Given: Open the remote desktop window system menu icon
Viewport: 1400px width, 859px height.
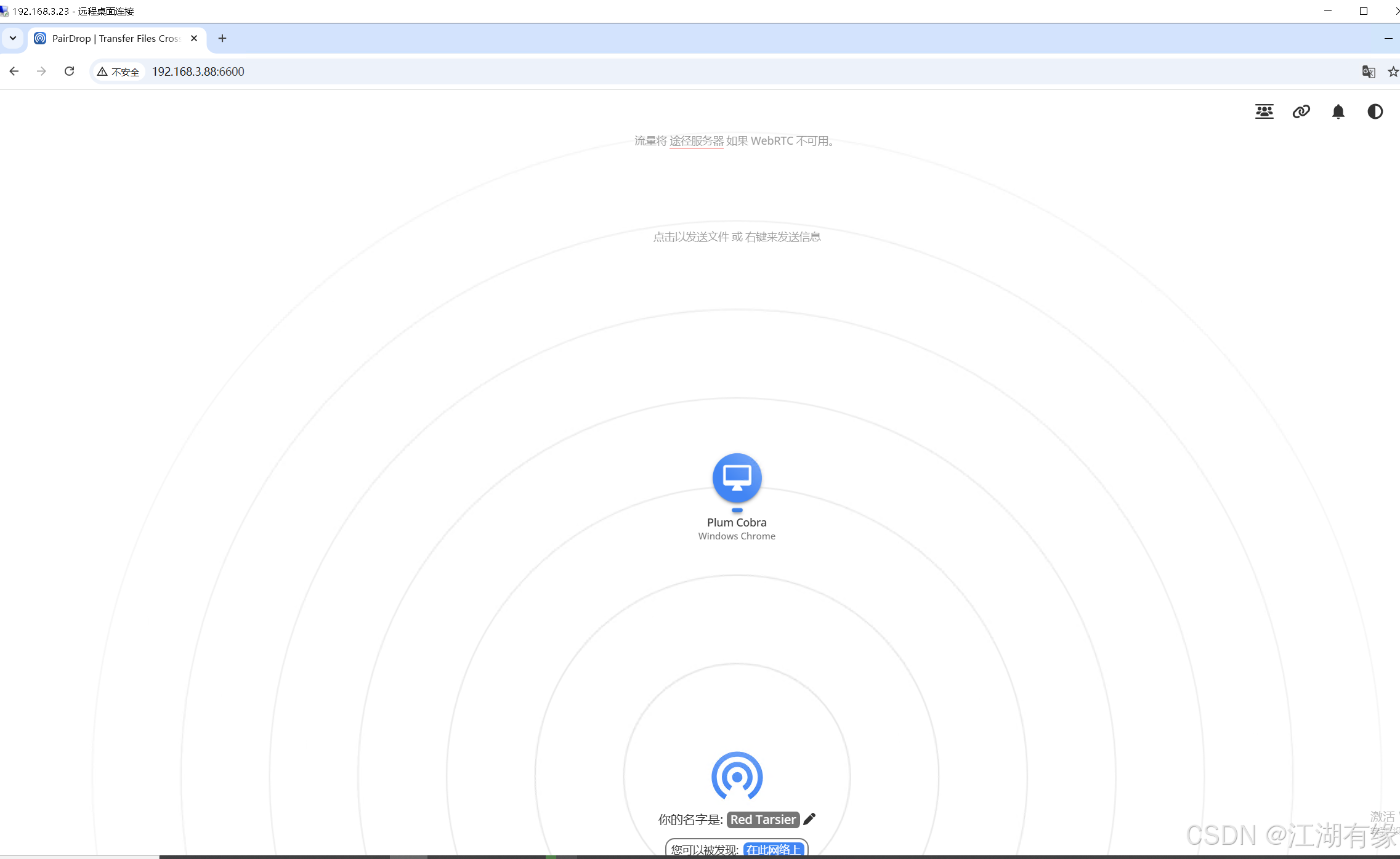Looking at the screenshot, I should [6, 10].
